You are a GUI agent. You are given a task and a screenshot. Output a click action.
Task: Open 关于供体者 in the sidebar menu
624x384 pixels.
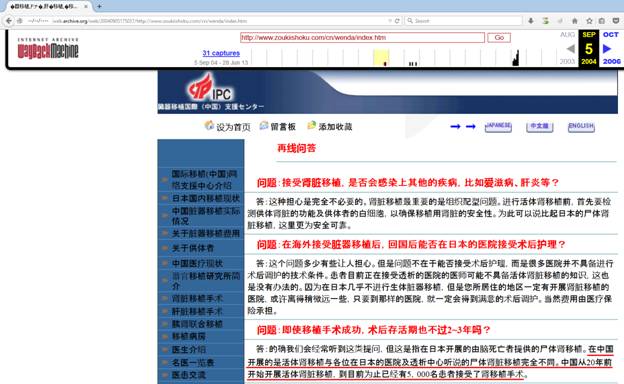[x=193, y=248]
